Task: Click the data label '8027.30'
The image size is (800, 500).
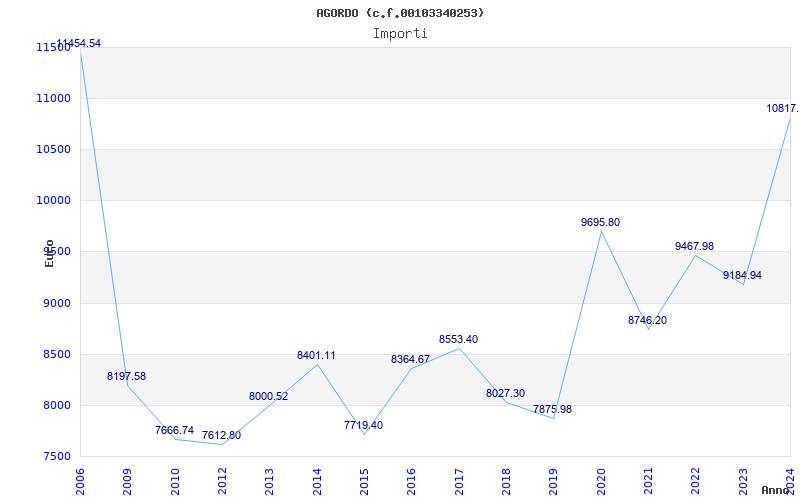Action: pos(506,394)
